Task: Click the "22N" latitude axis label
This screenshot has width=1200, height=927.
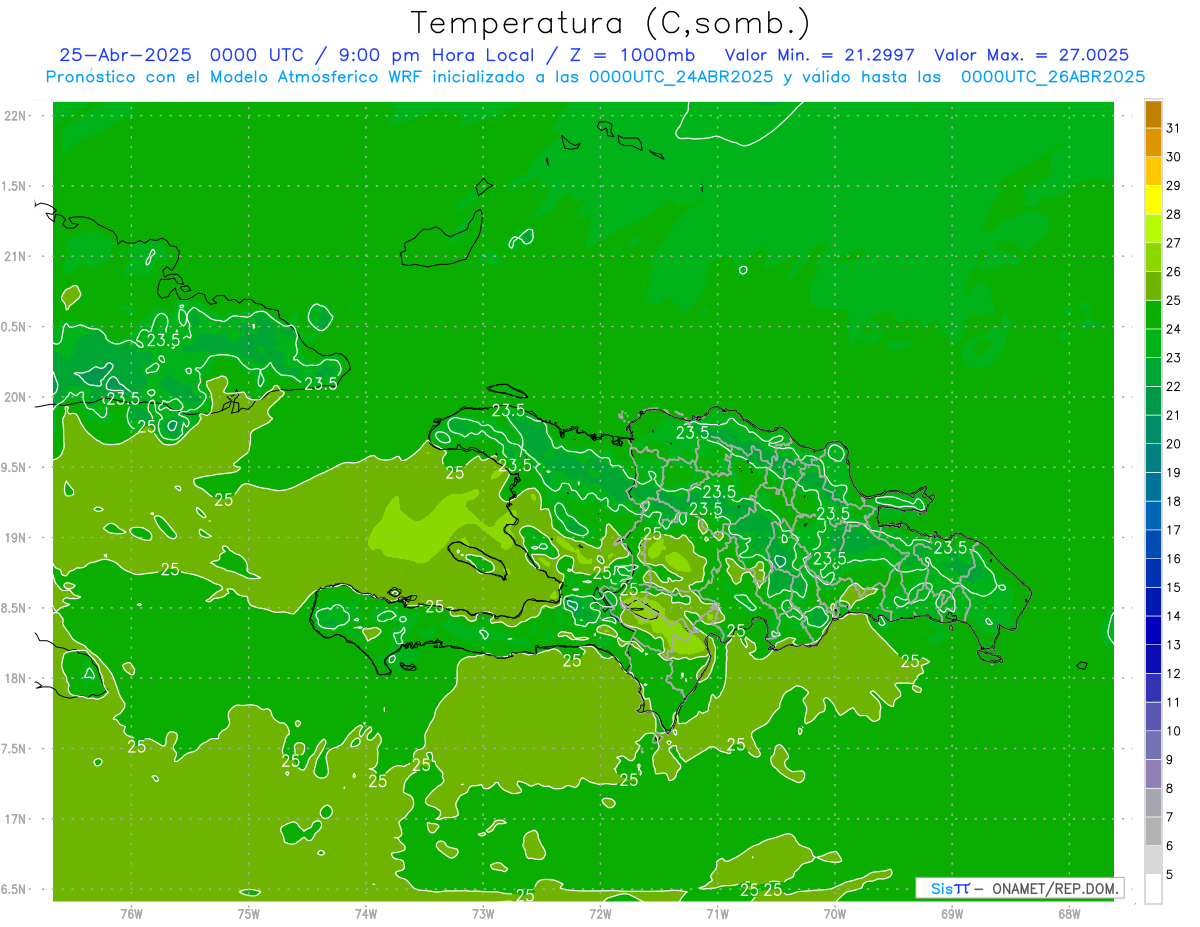Action: pyautogui.click(x=16, y=115)
